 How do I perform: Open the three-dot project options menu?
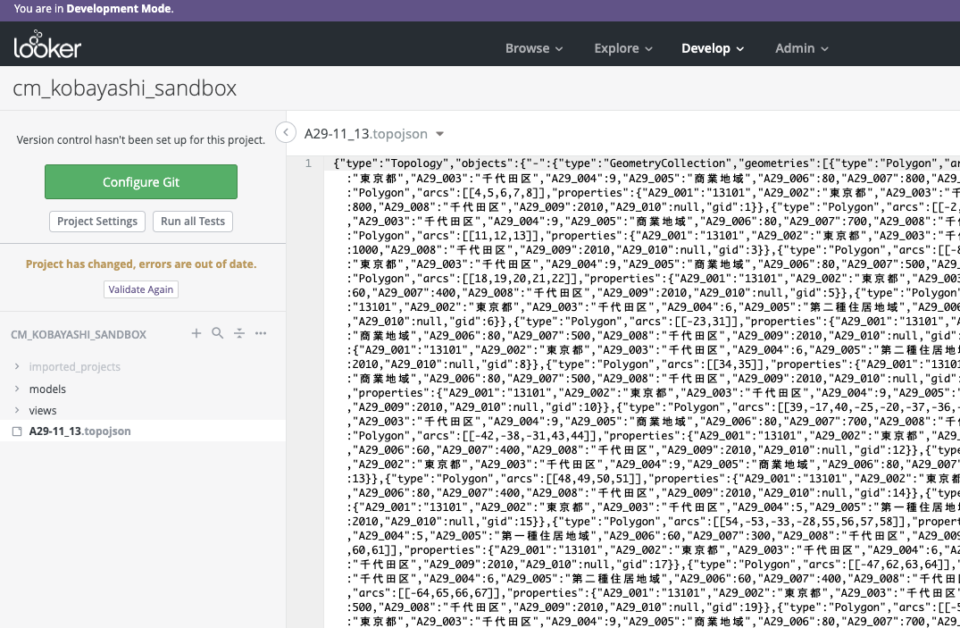(x=260, y=333)
